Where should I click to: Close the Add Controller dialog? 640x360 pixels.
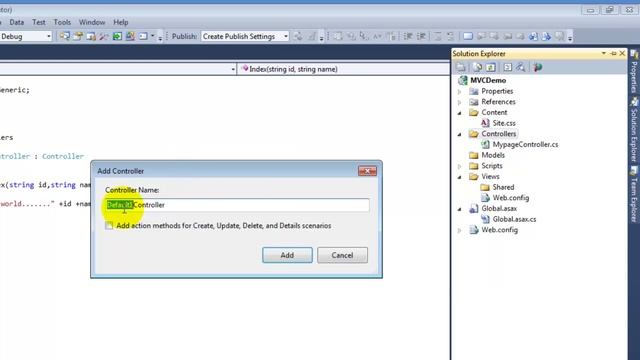pos(367,171)
